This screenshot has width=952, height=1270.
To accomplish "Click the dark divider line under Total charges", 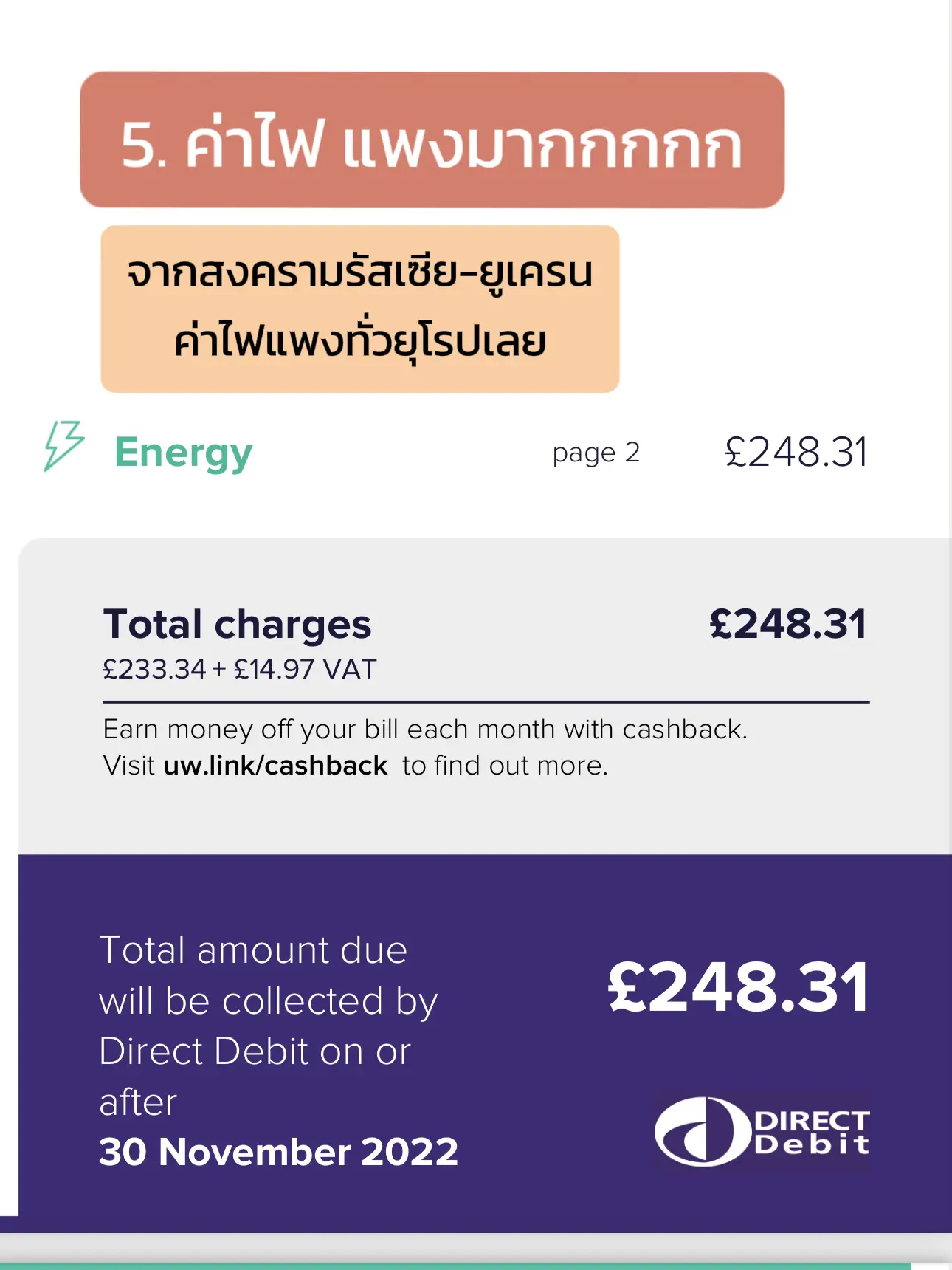I will [486, 701].
